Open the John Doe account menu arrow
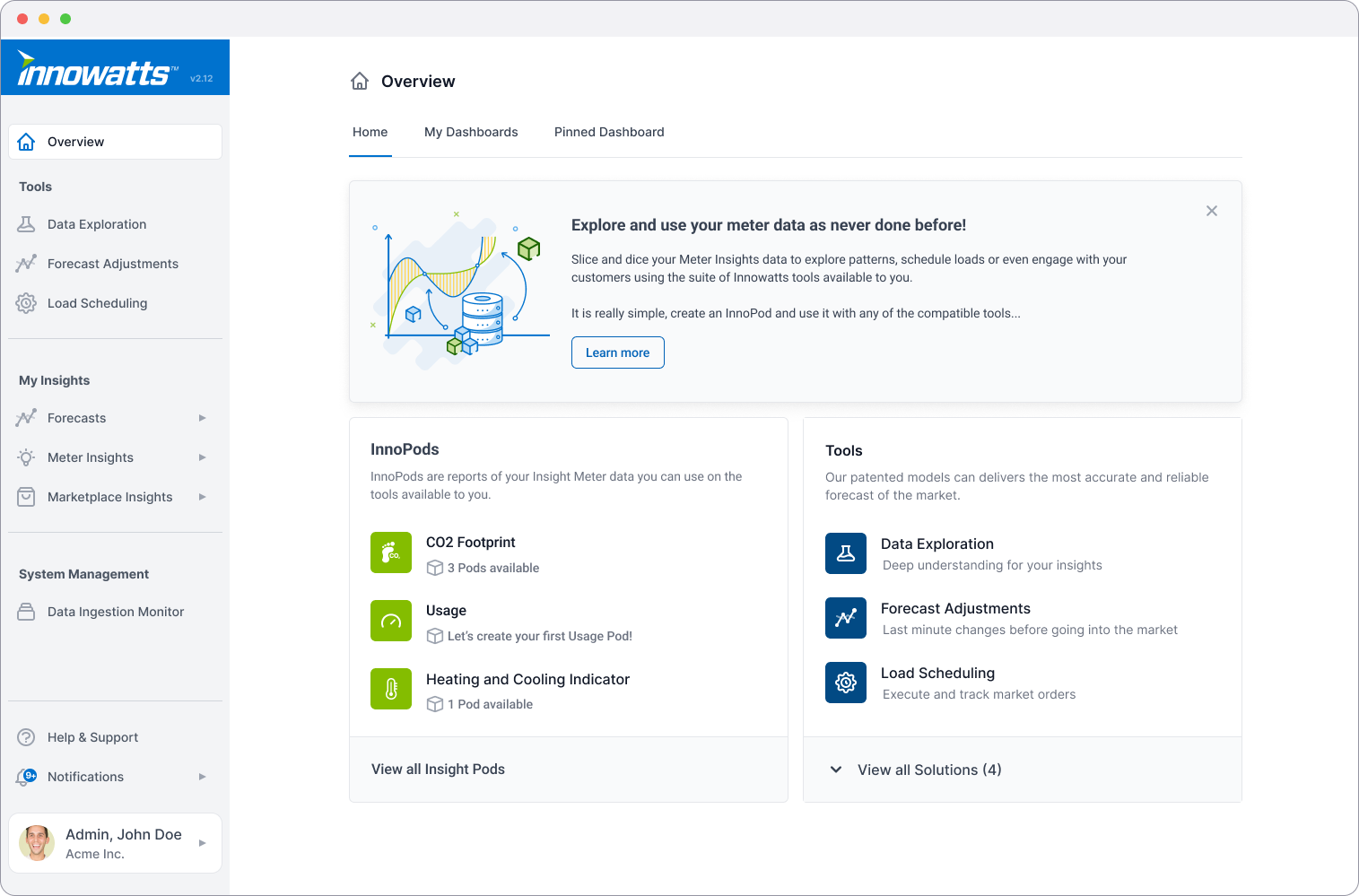Screen dimensions: 1359x896 coord(203,843)
